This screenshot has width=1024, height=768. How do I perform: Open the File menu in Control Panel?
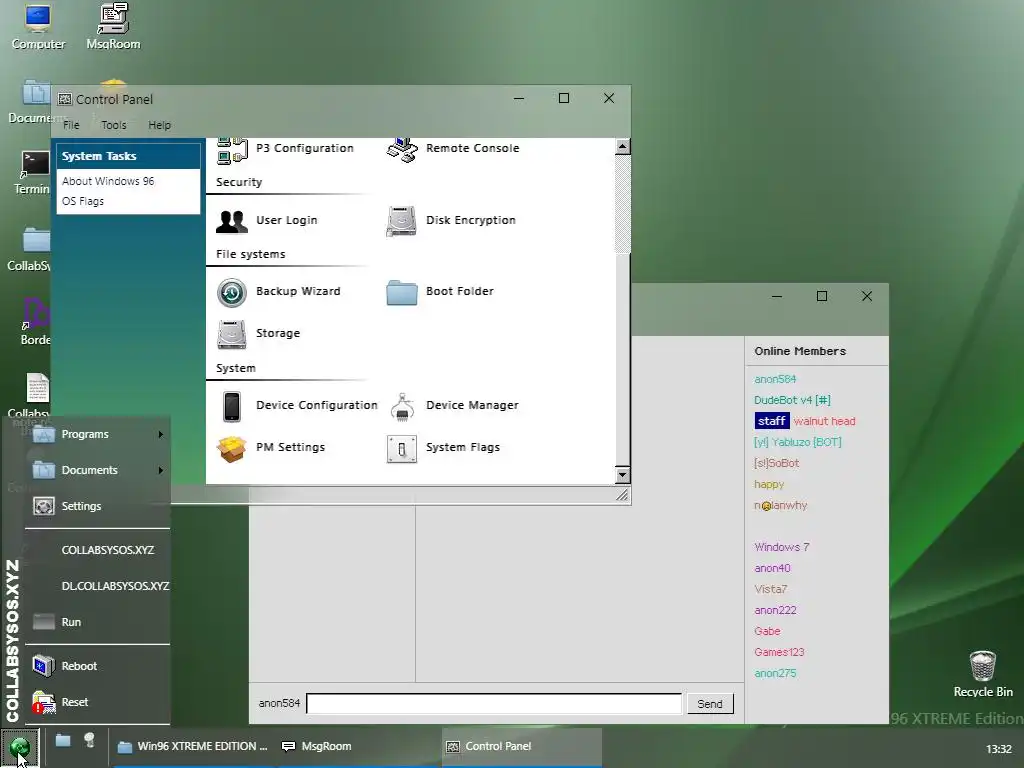71,125
